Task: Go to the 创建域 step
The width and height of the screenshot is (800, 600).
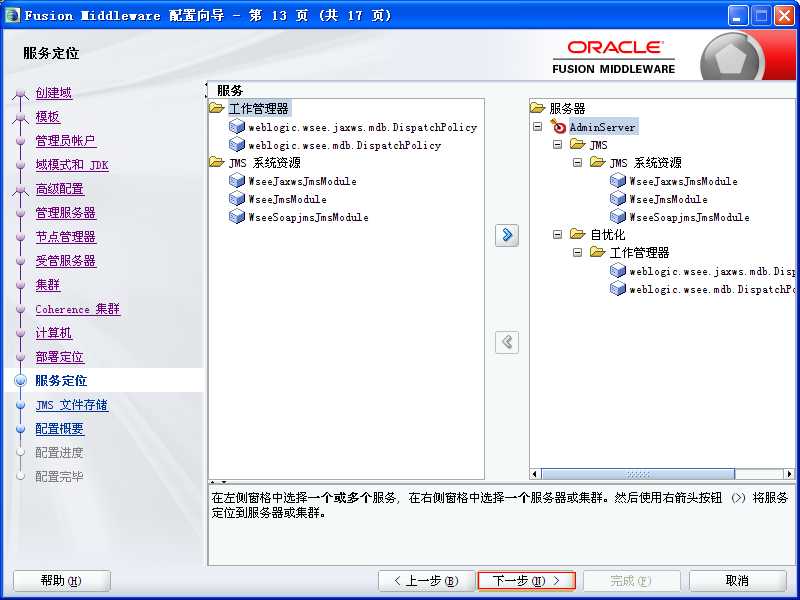Action: (54, 93)
